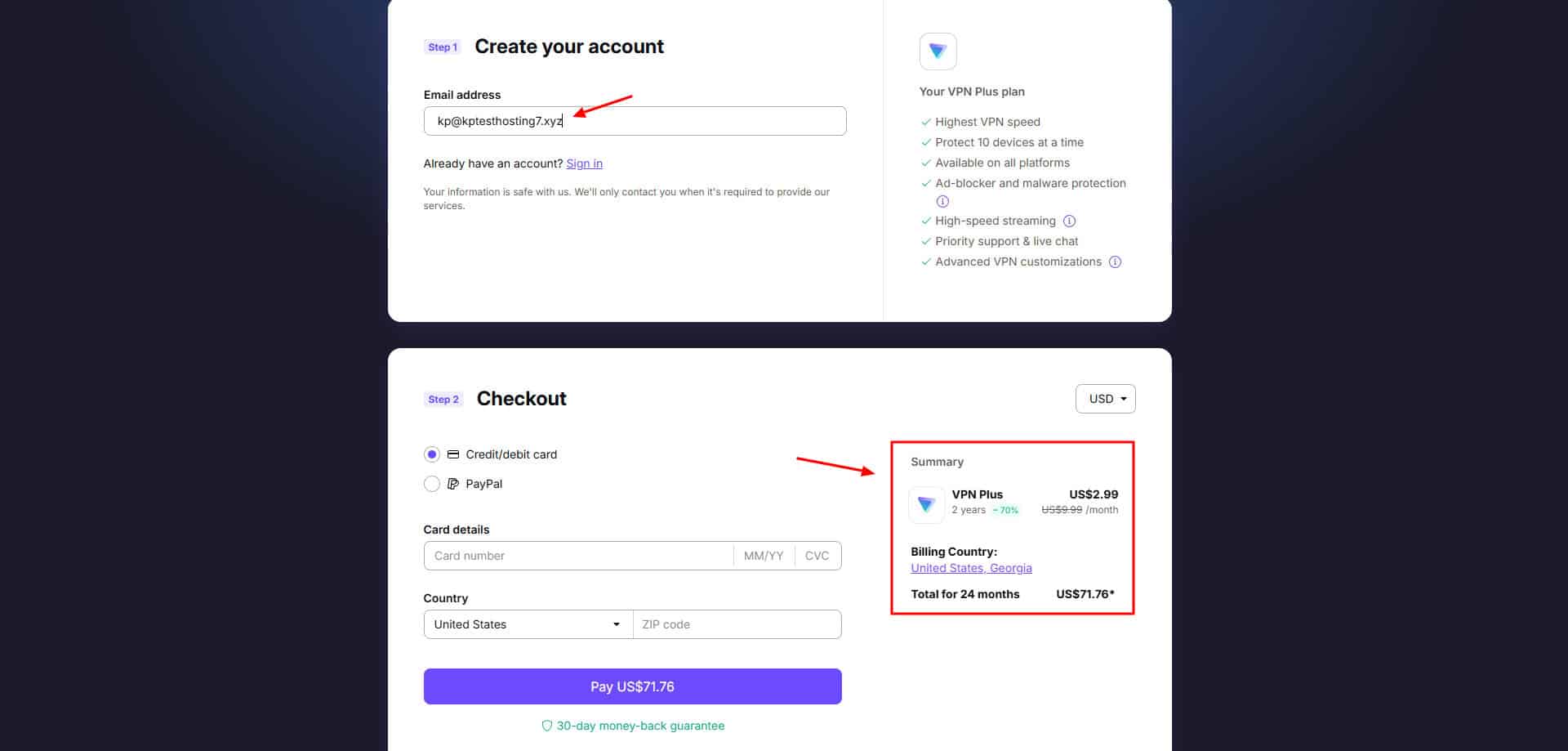Click the Sign in link
Screen dimensions: 1568x751
coord(585,163)
